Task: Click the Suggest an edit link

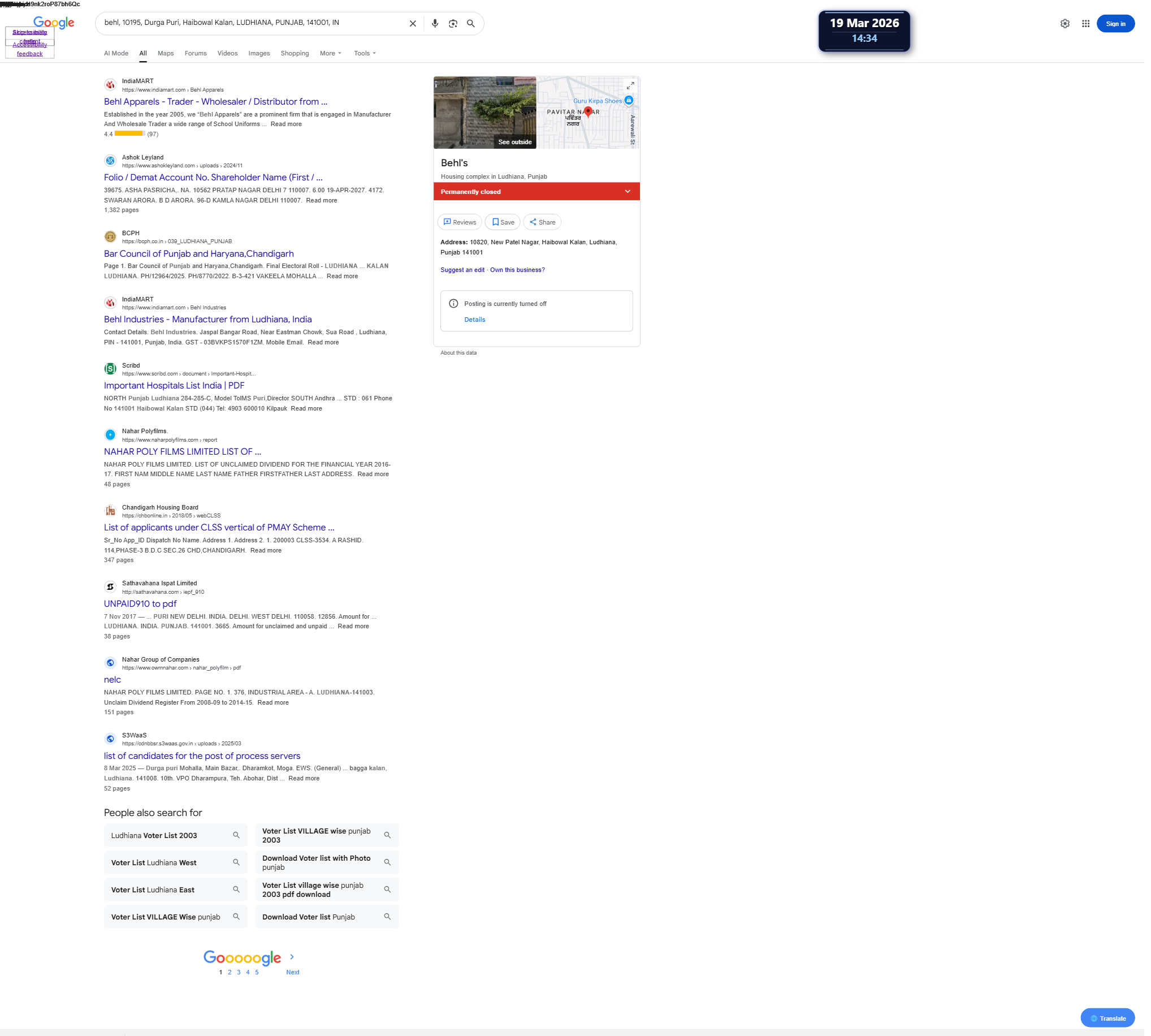Action: (x=462, y=270)
